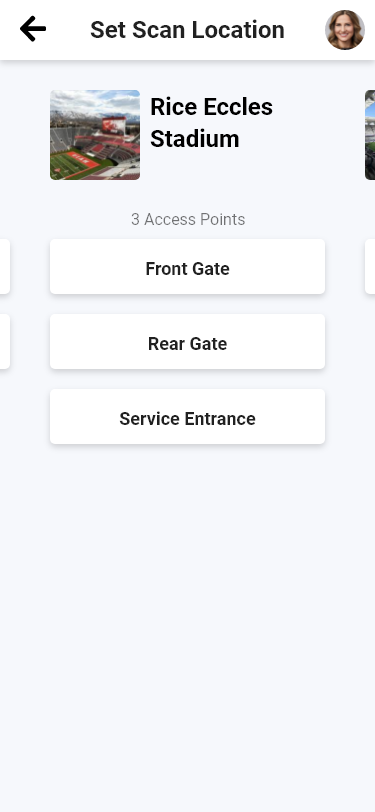The height and width of the screenshot is (812, 375).
Task: Click the next venue's first access point button
Action: tap(370, 267)
